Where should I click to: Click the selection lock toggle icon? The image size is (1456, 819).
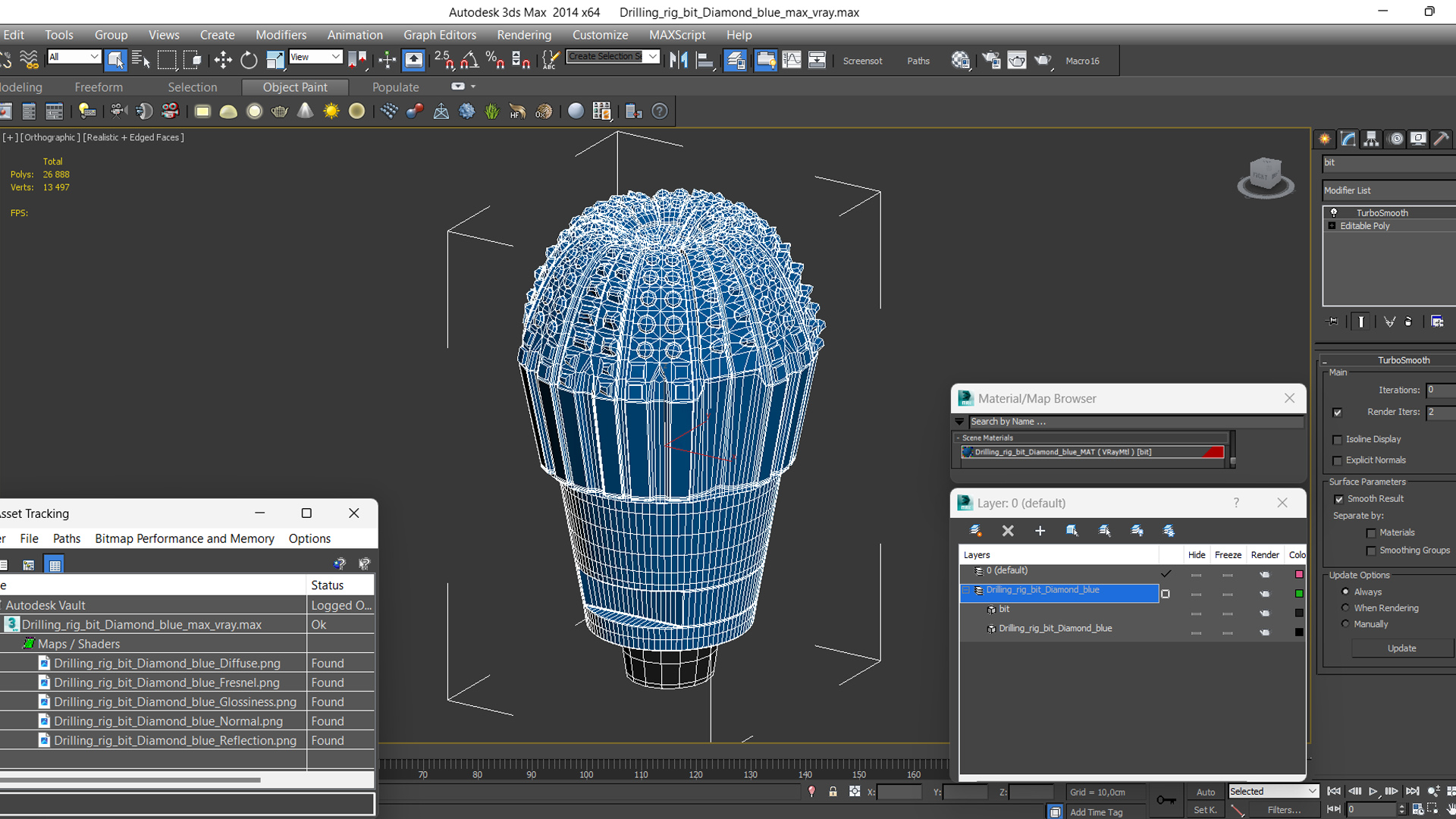tap(833, 792)
